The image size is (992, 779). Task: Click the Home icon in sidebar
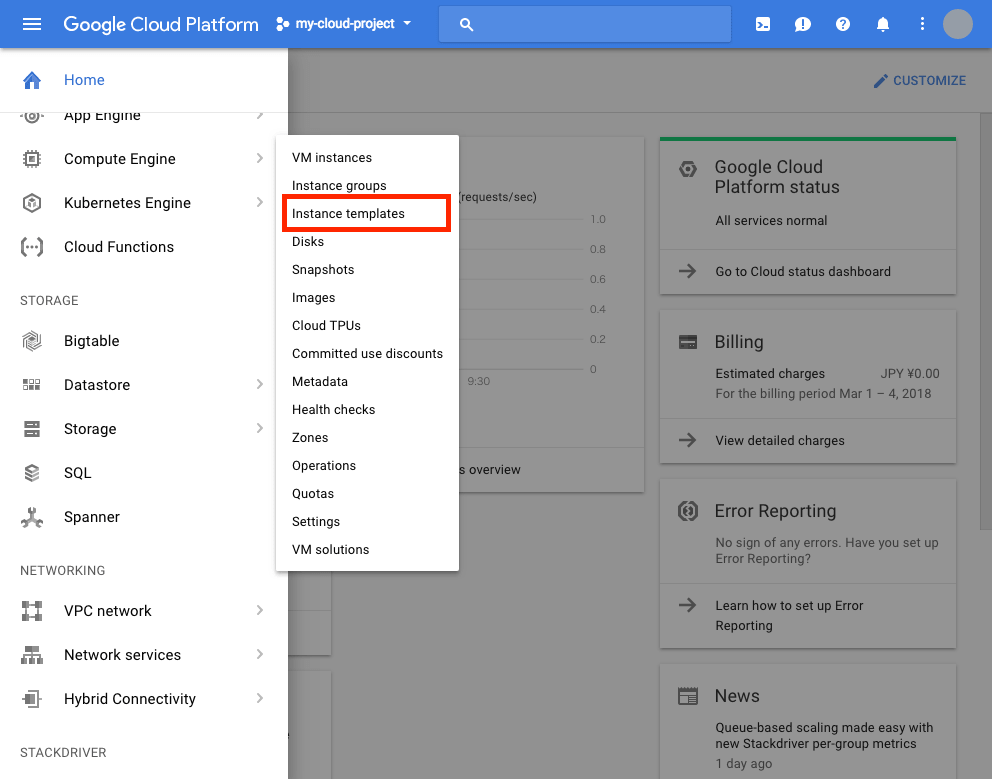click(32, 80)
